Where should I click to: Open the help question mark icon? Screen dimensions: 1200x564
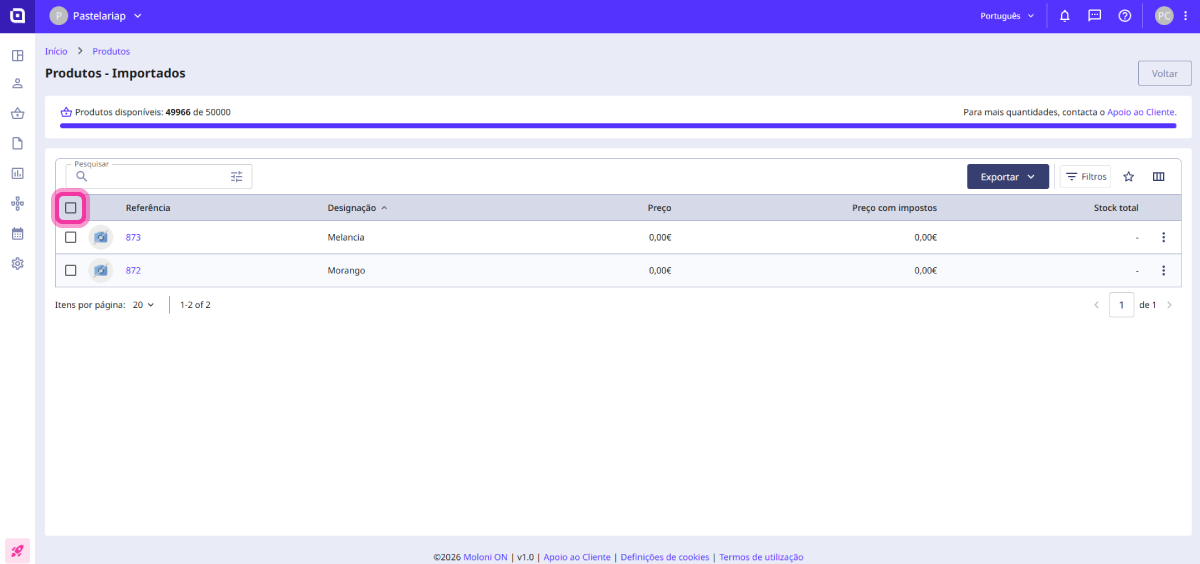click(1125, 16)
